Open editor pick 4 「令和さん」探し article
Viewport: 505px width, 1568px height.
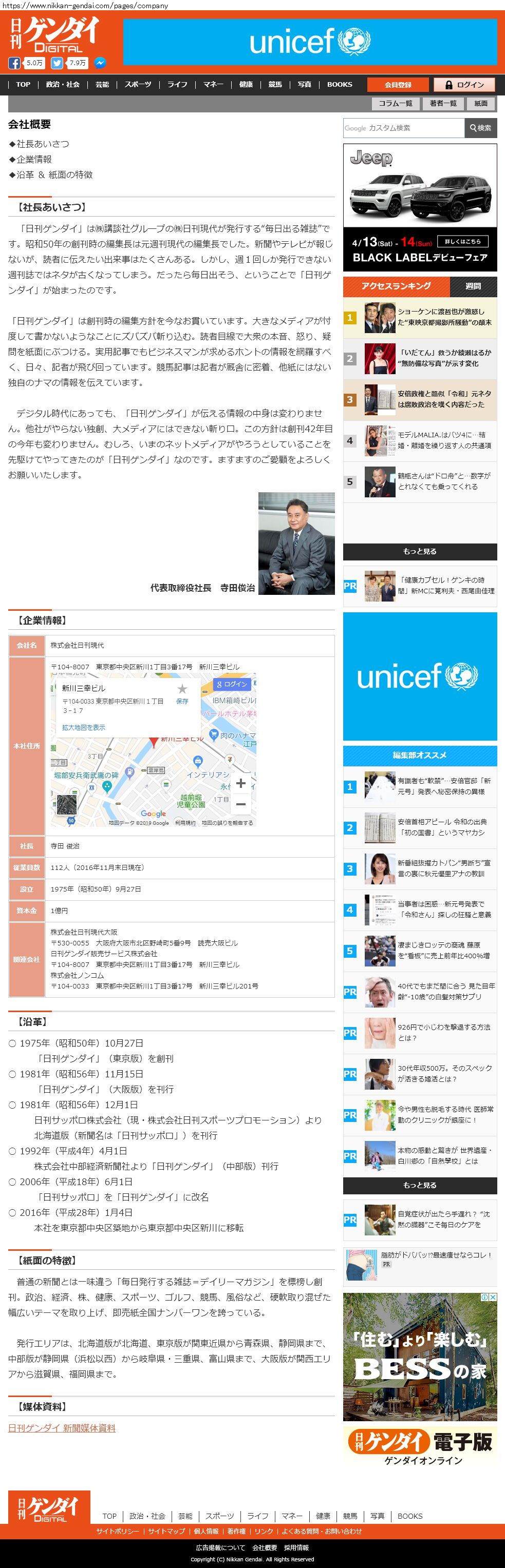(420, 910)
